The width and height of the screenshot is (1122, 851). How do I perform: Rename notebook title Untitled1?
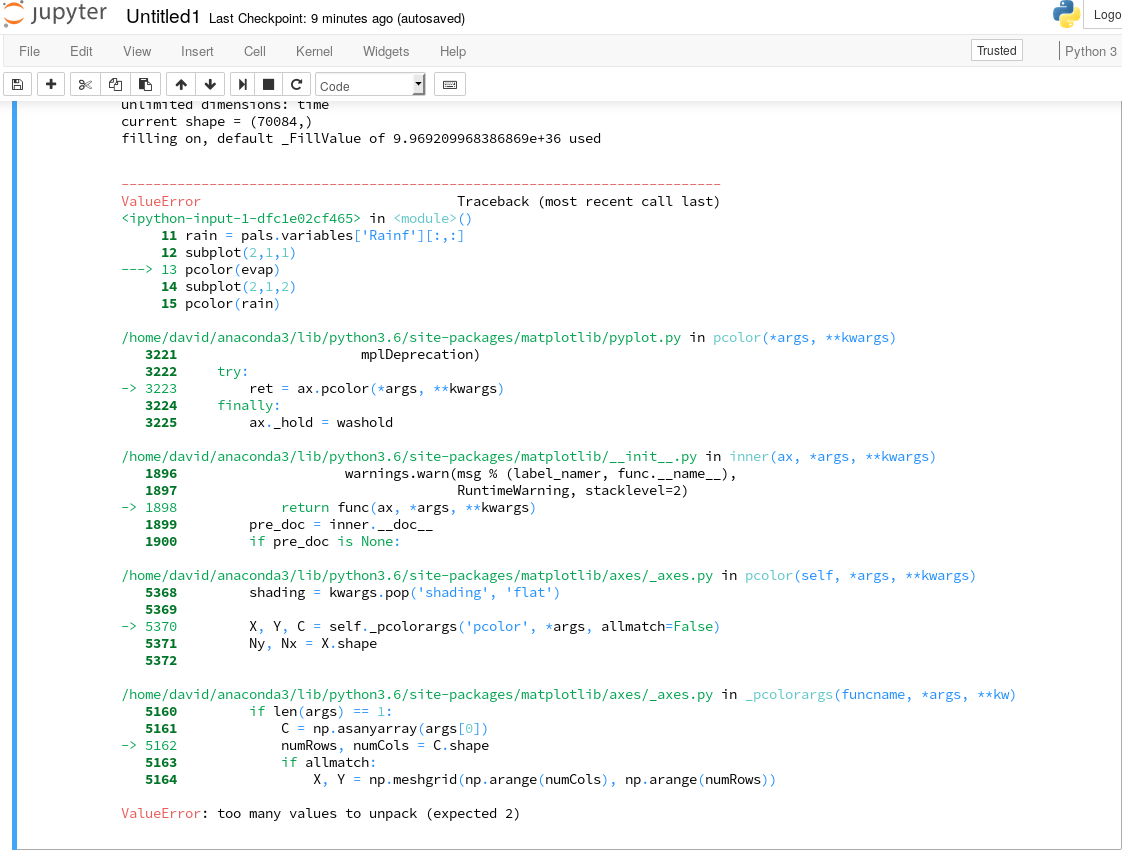(x=163, y=17)
